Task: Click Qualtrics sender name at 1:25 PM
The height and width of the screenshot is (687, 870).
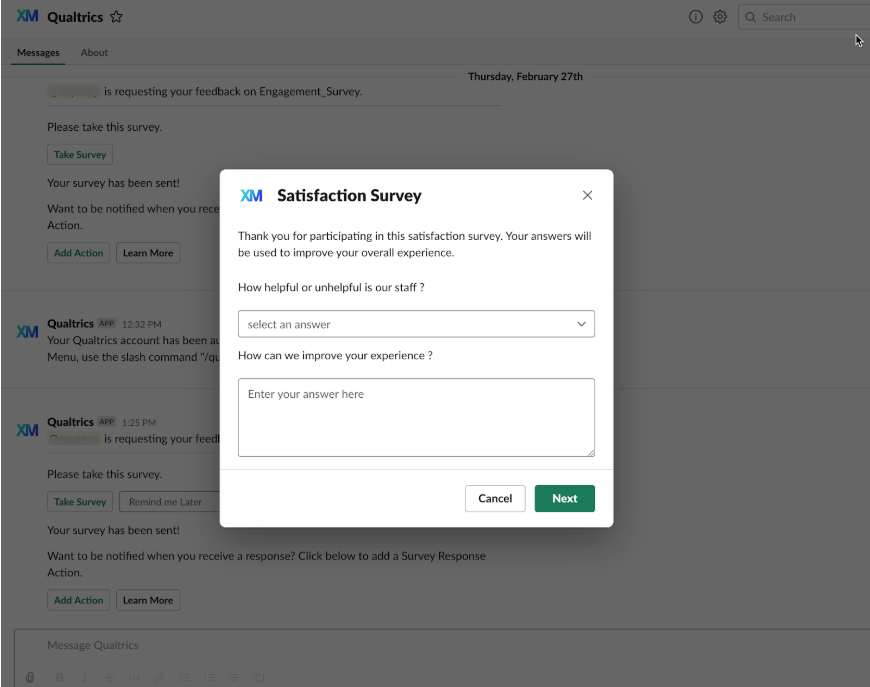Action: 70,422
